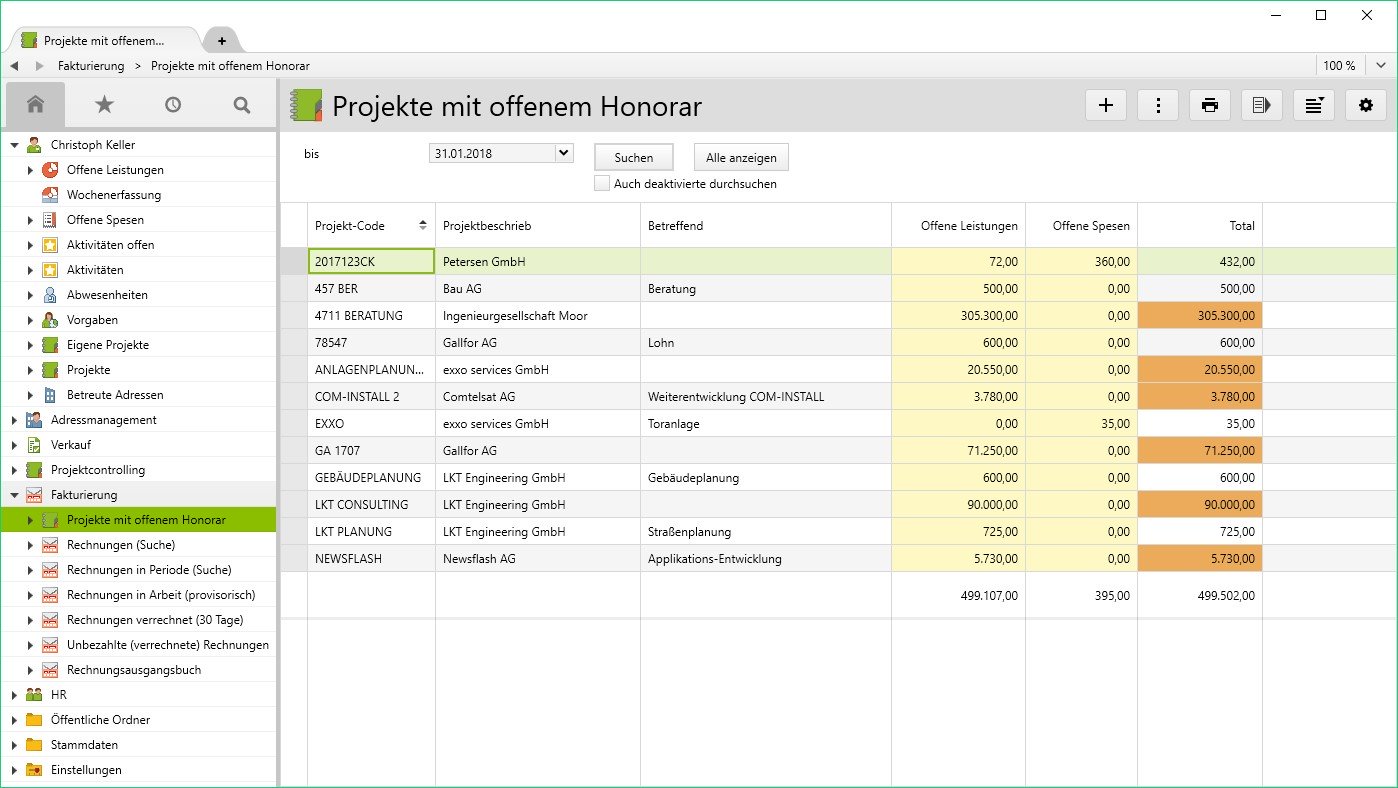Open a new tab with plus tab
1398x788 pixels.
tap(221, 41)
